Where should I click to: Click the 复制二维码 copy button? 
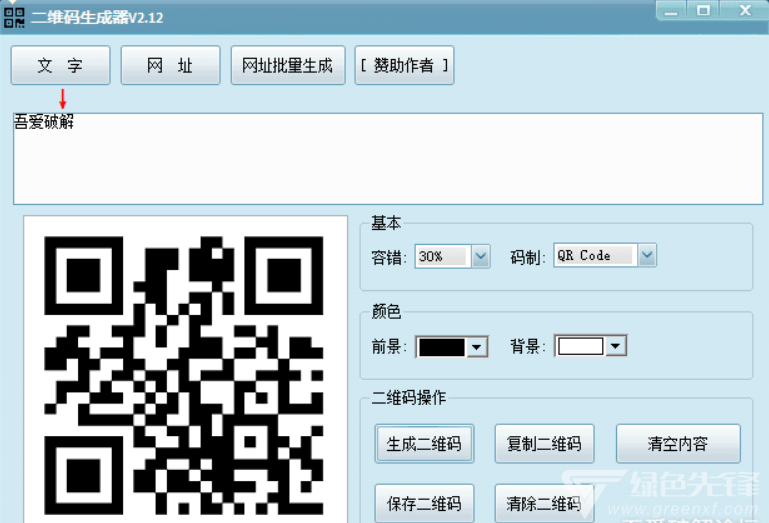pyautogui.click(x=544, y=444)
